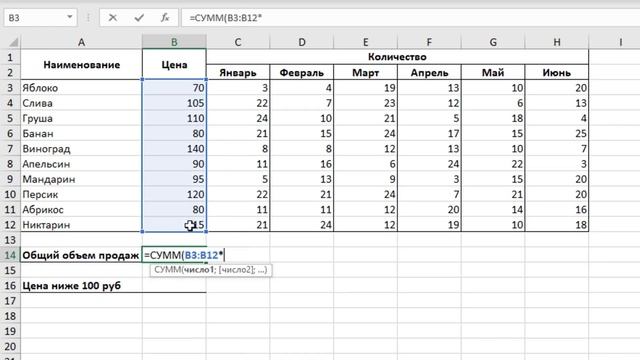Click Мандарин March cell showing 9

coord(365,179)
